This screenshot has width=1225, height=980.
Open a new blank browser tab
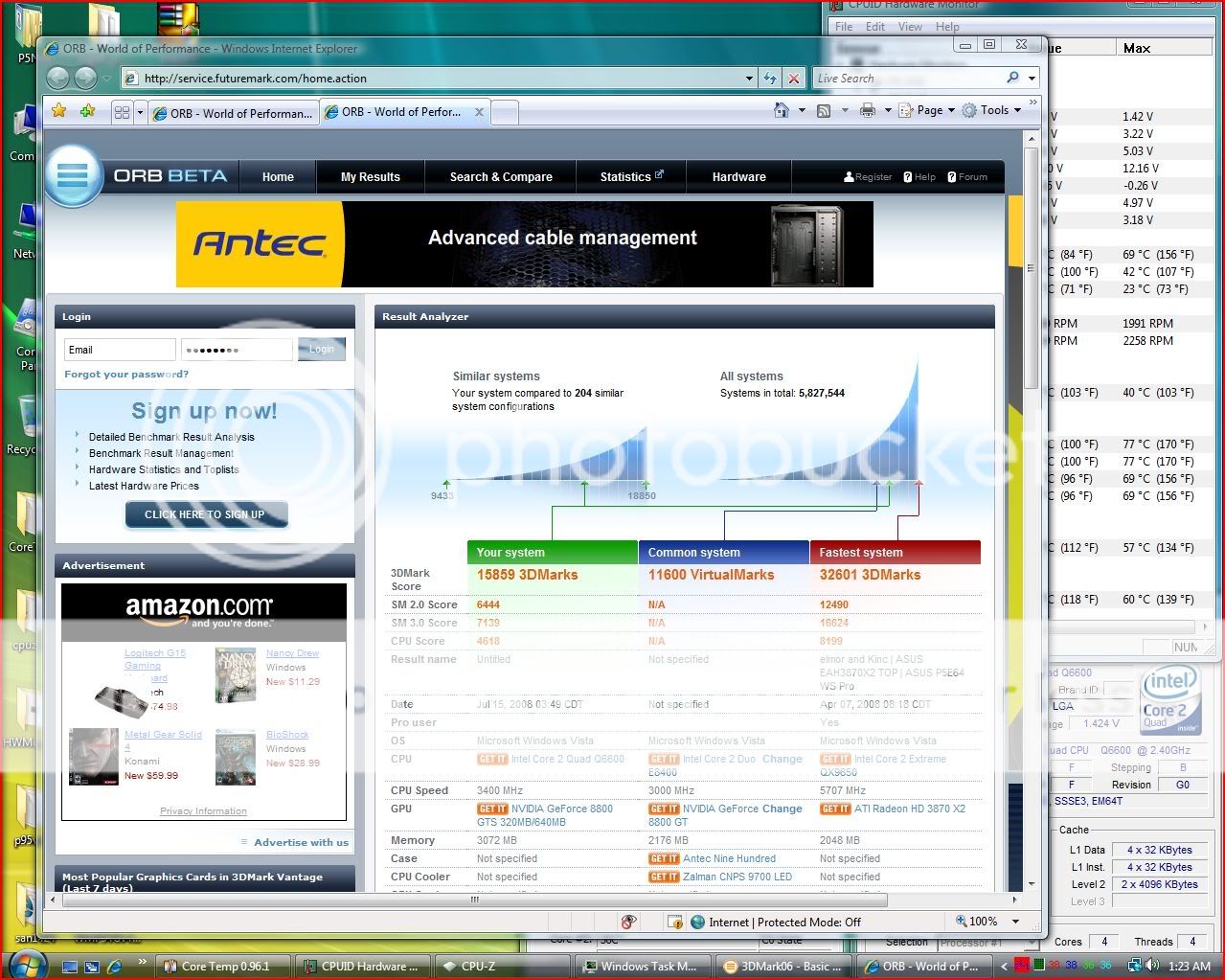505,113
